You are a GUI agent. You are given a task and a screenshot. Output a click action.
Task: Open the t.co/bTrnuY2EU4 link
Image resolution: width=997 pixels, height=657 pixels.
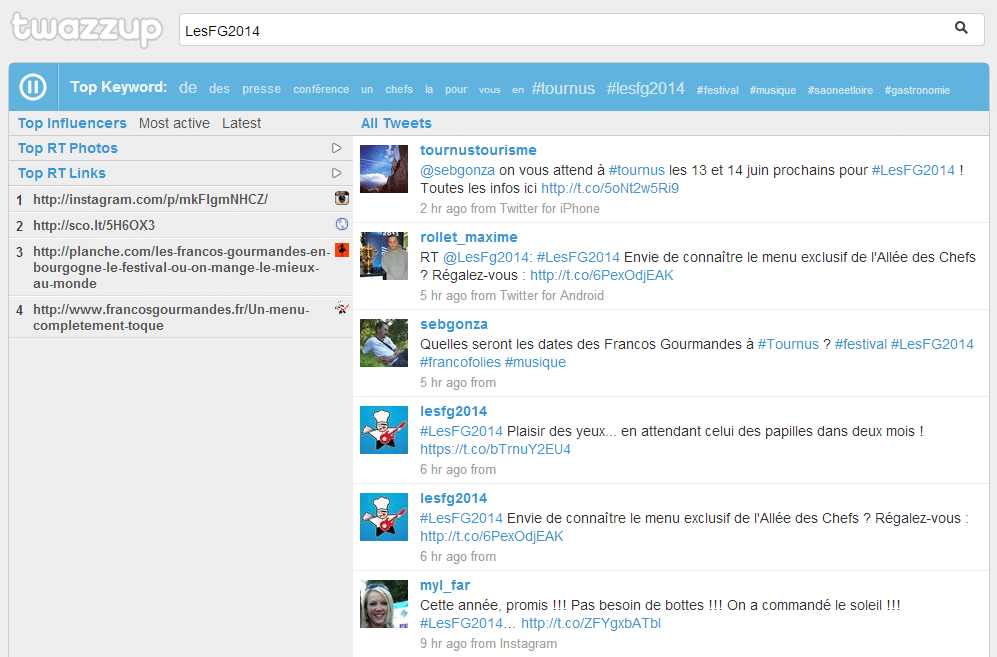(x=495, y=450)
